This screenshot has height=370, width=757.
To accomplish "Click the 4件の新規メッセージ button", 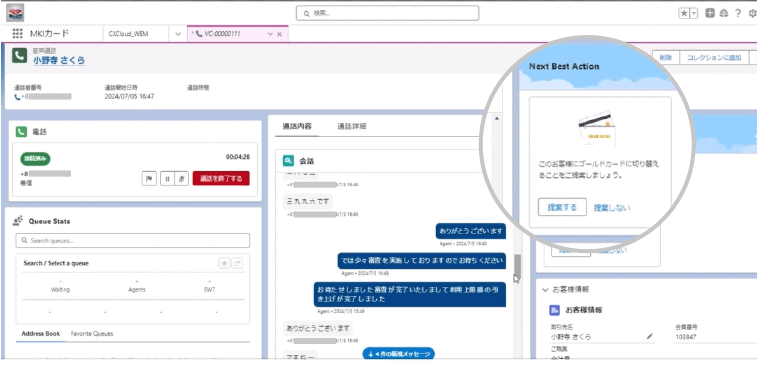I will tap(398, 354).
